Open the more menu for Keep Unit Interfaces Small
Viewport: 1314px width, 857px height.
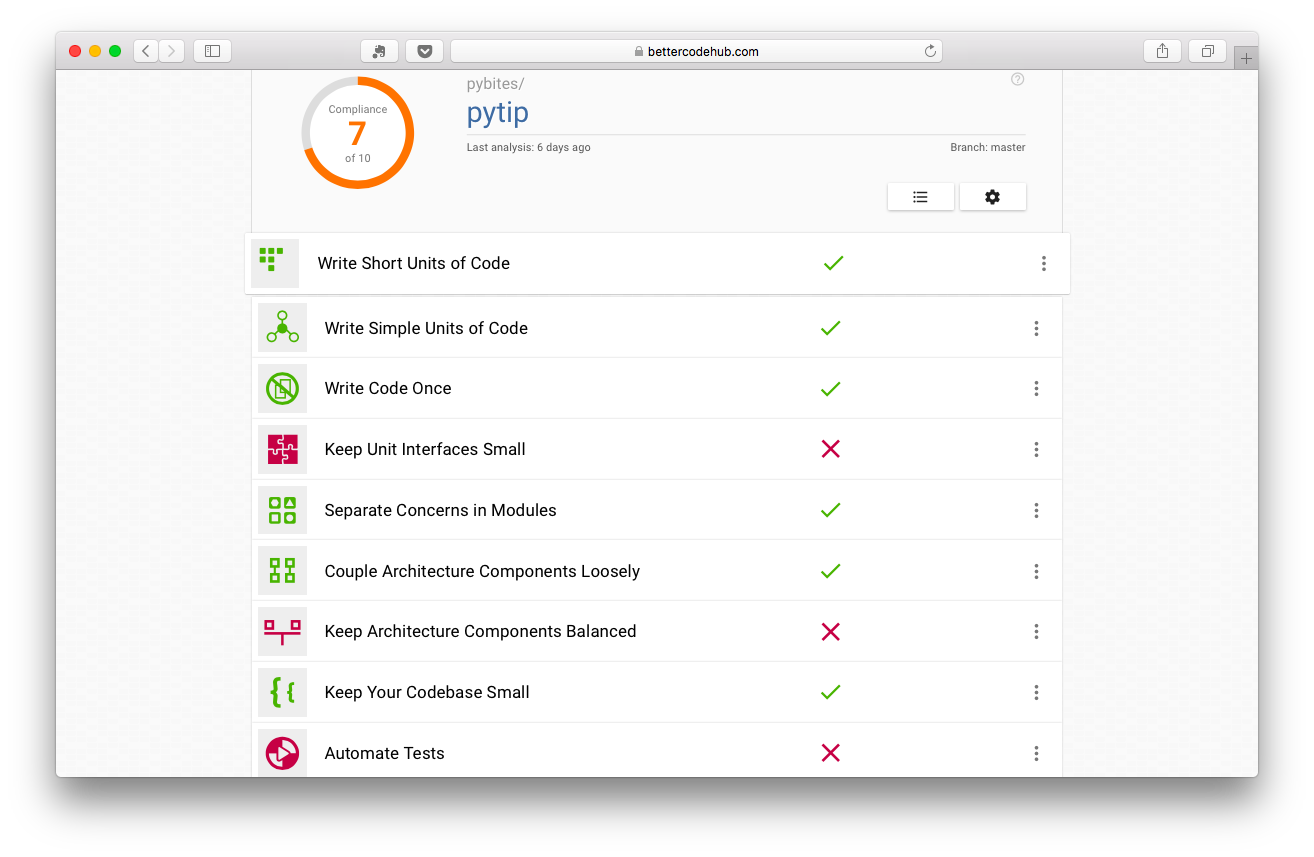pyautogui.click(x=1036, y=449)
